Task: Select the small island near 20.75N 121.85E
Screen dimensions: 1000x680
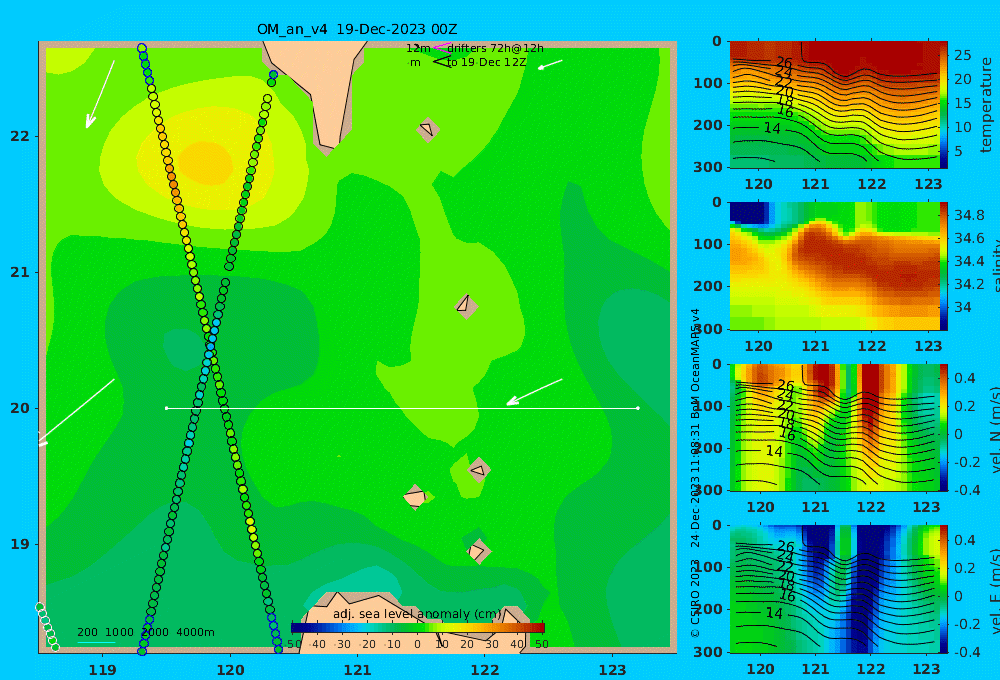Action: [466, 306]
